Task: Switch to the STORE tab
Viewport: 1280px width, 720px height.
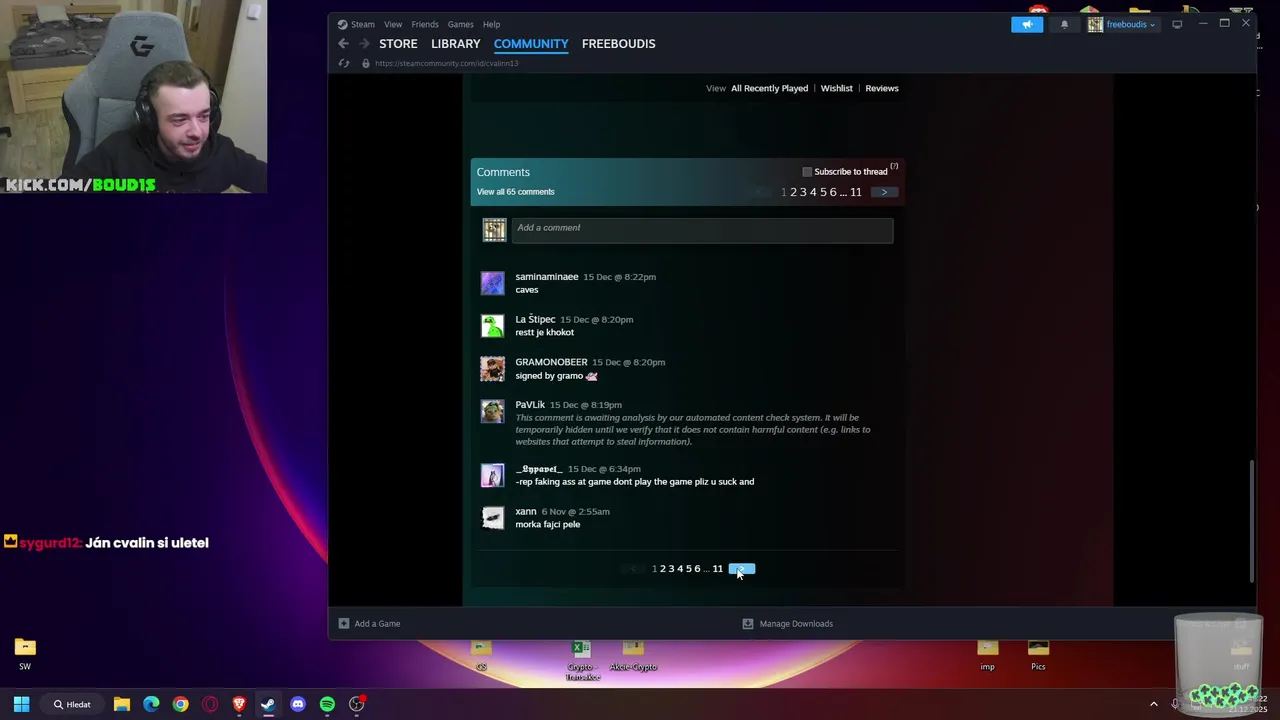Action: 398,44
